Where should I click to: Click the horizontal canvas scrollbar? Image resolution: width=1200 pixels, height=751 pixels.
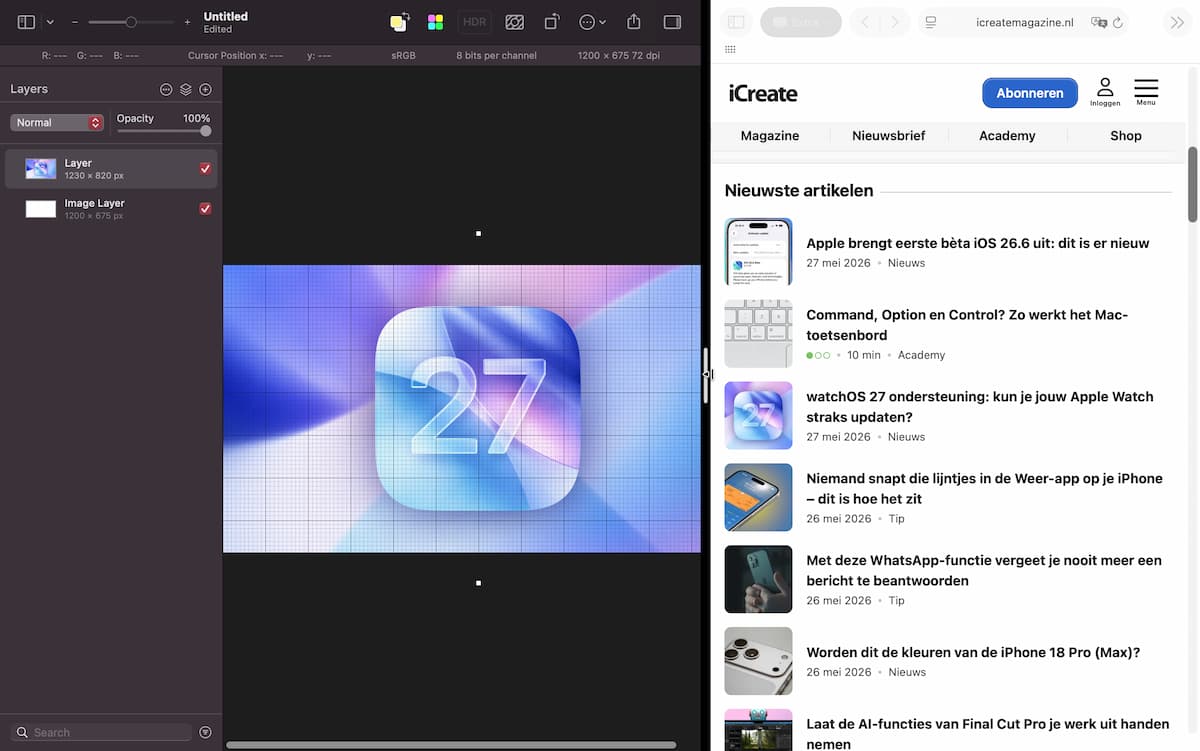pos(451,745)
